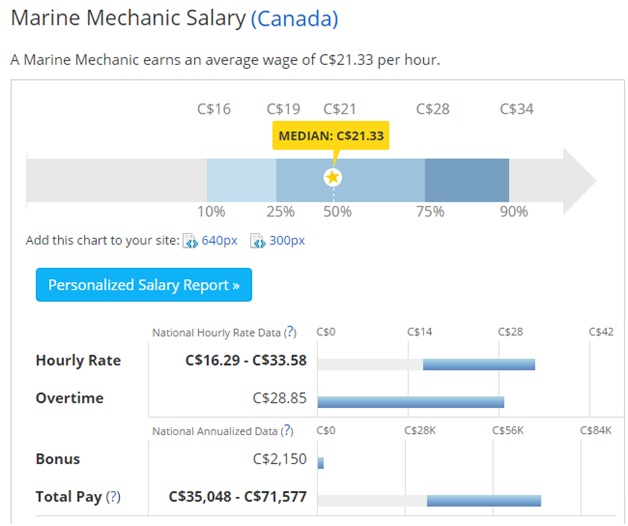Image resolution: width=628 pixels, height=526 pixels.
Task: Click the small Bonus bar
Action: coord(320,462)
